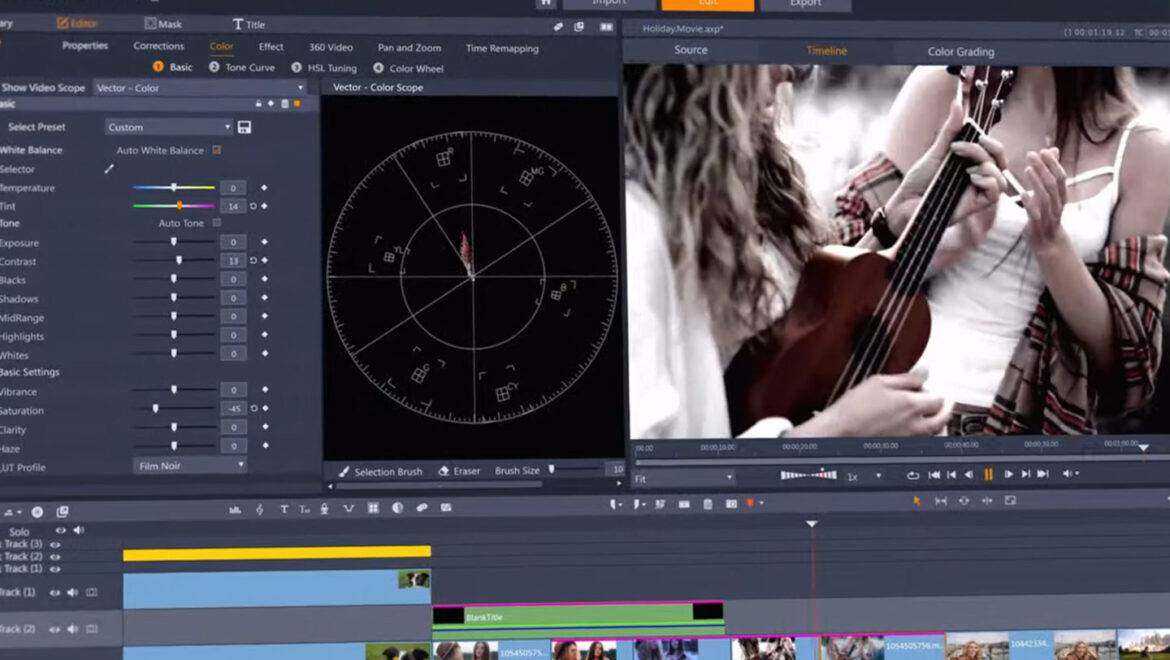Click the voice-over microphone icon
1170x660 pixels.
(x=325, y=508)
